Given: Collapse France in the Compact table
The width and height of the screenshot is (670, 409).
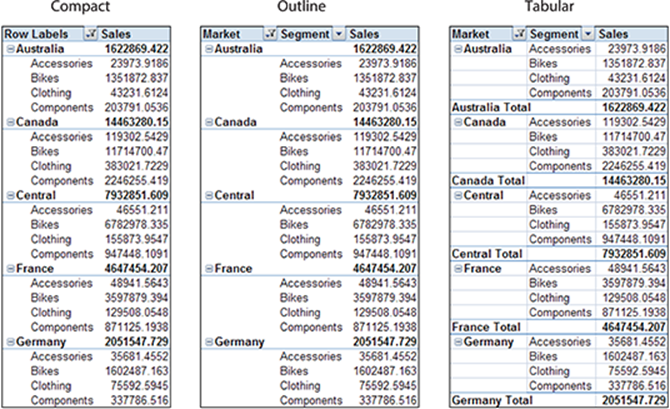Looking at the screenshot, I should (11, 269).
